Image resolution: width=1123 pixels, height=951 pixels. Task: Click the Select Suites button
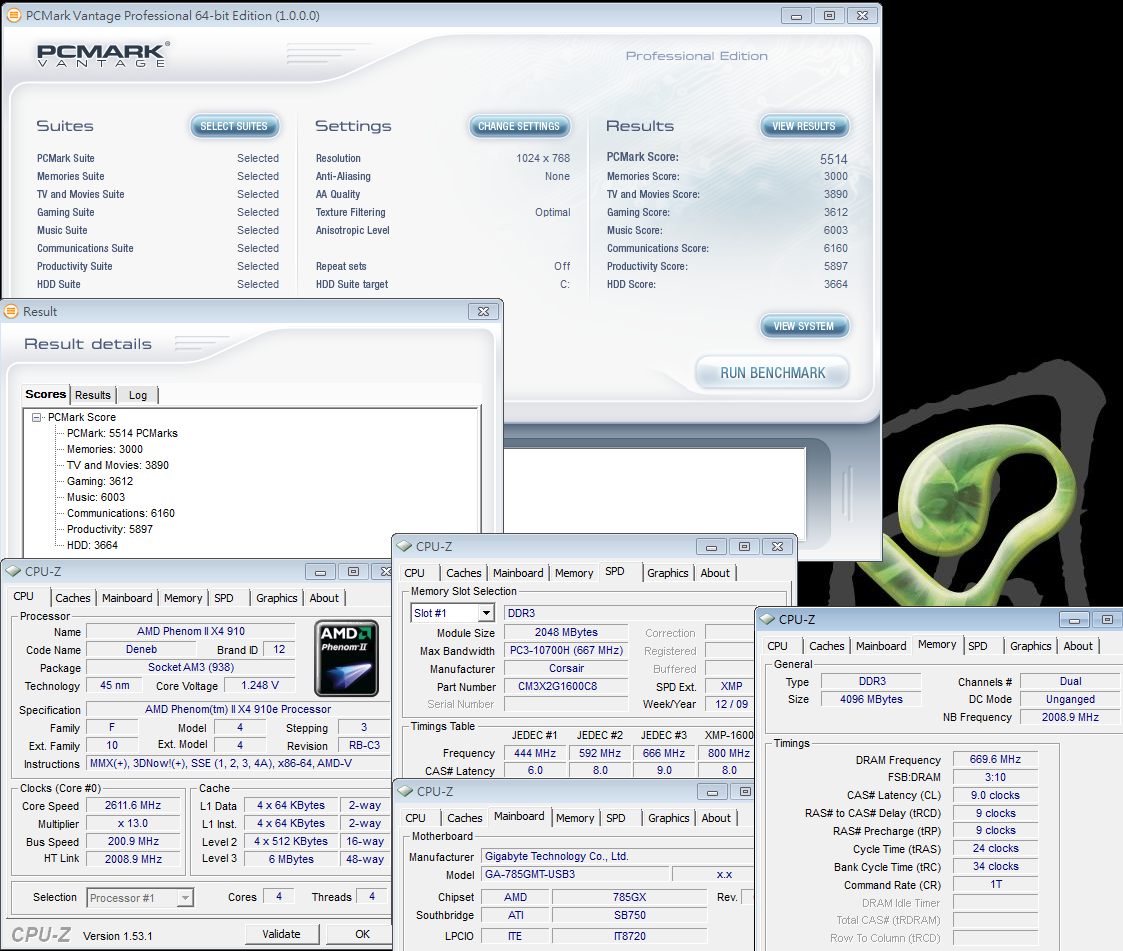pos(234,126)
